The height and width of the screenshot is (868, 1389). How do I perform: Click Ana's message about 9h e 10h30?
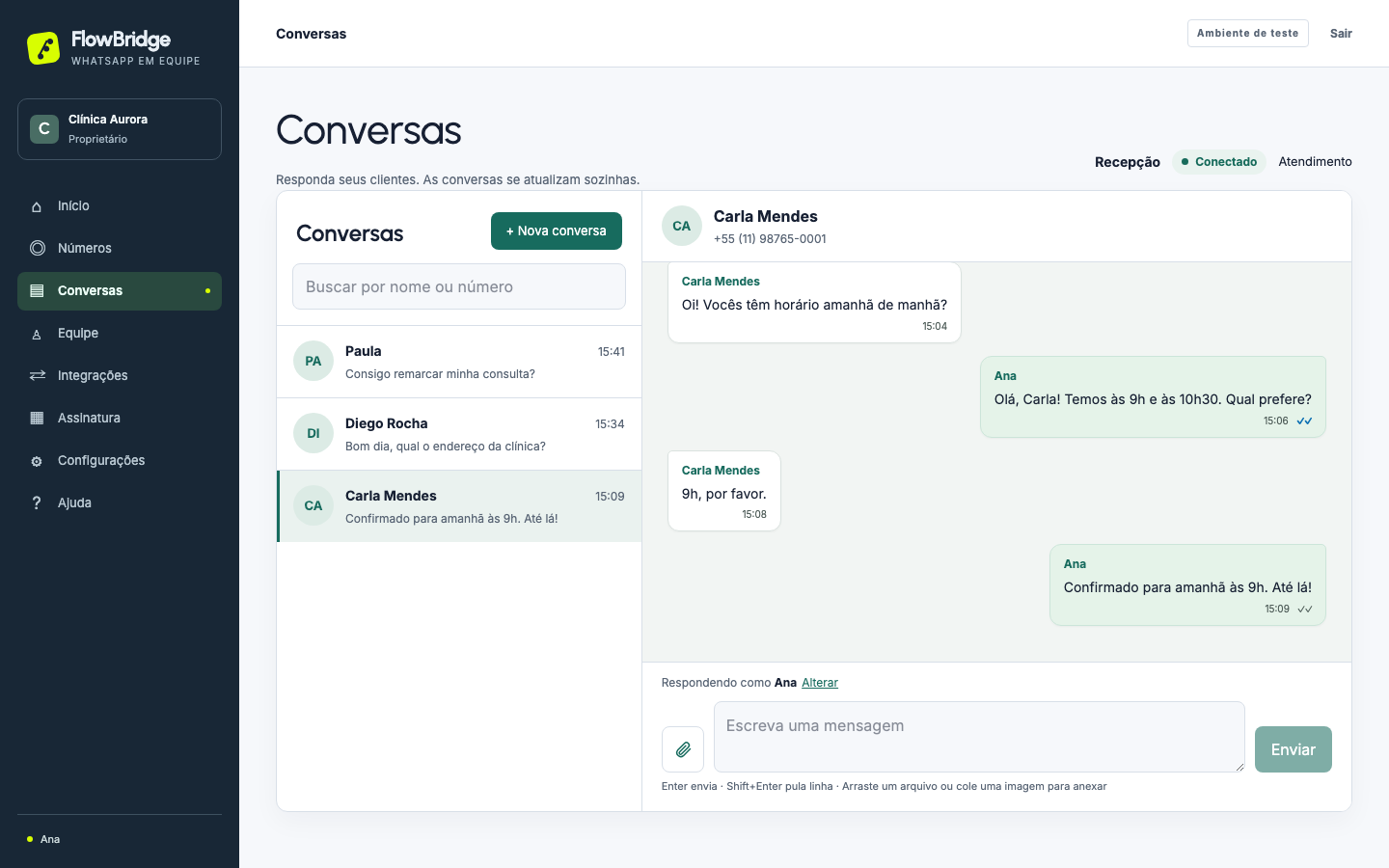1153,397
